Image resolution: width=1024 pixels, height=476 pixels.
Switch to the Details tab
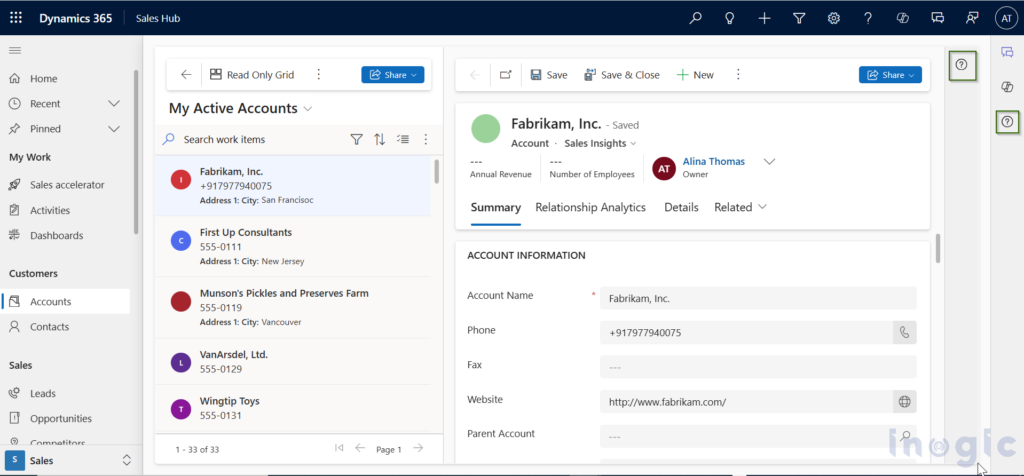pyautogui.click(x=681, y=207)
